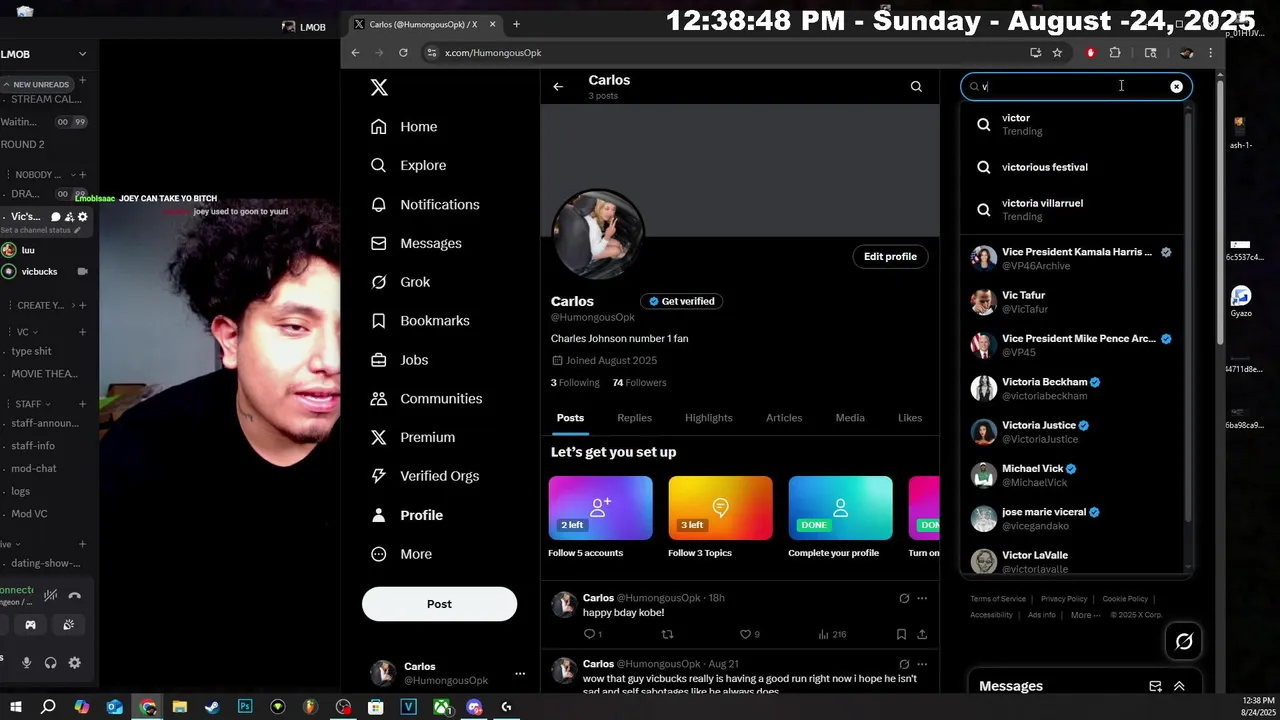Open a new Chrome tab

516,24
